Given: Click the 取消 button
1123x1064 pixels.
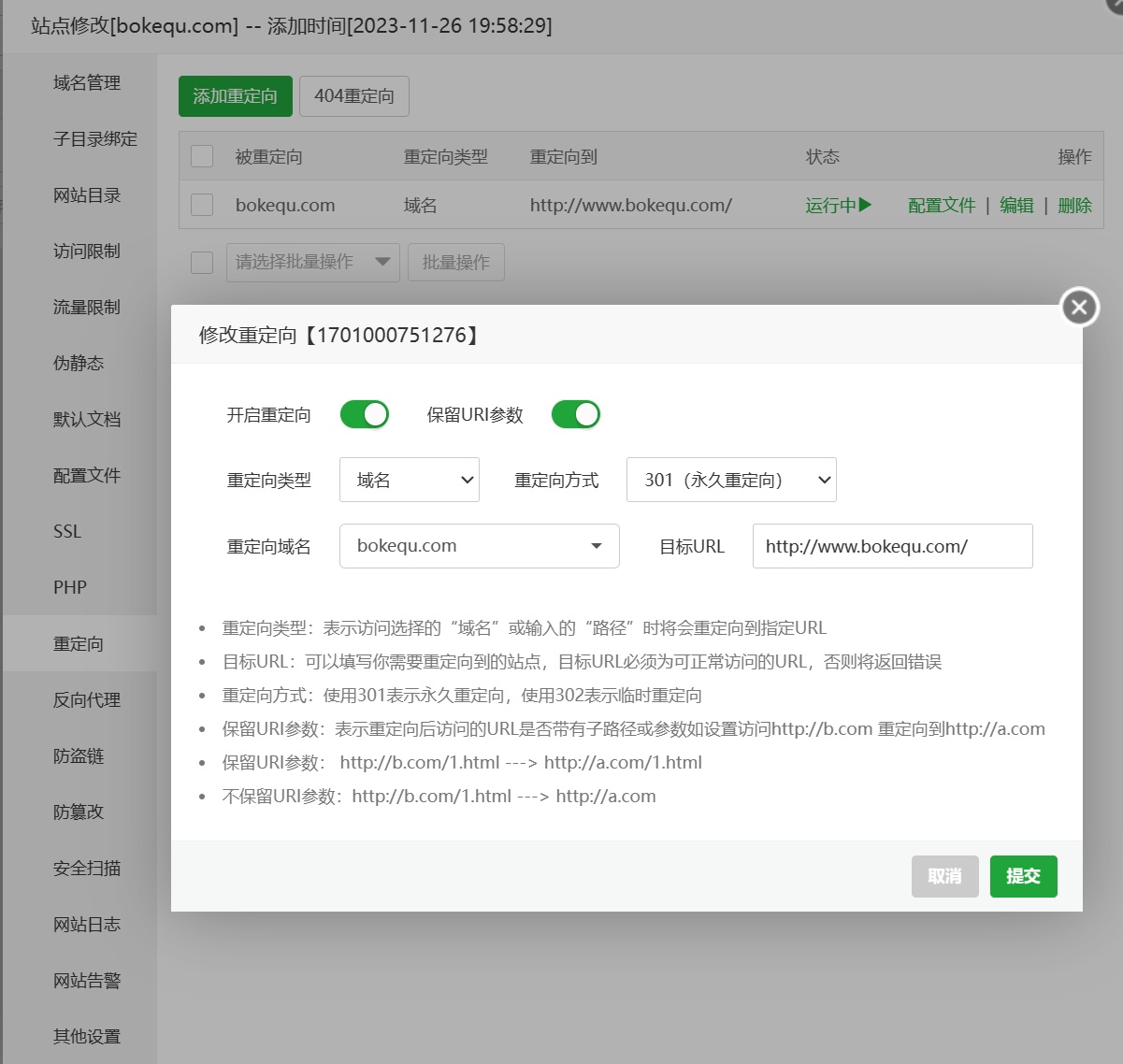Looking at the screenshot, I should point(945,876).
